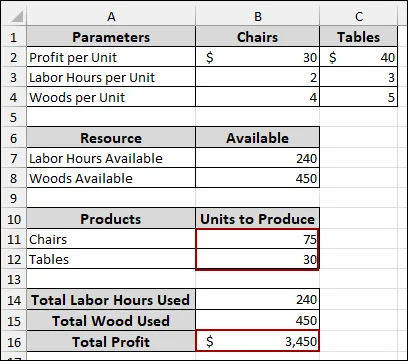Select Total Profit cell showing $3,450
Viewport: 408px width, 361px height.
257,341
